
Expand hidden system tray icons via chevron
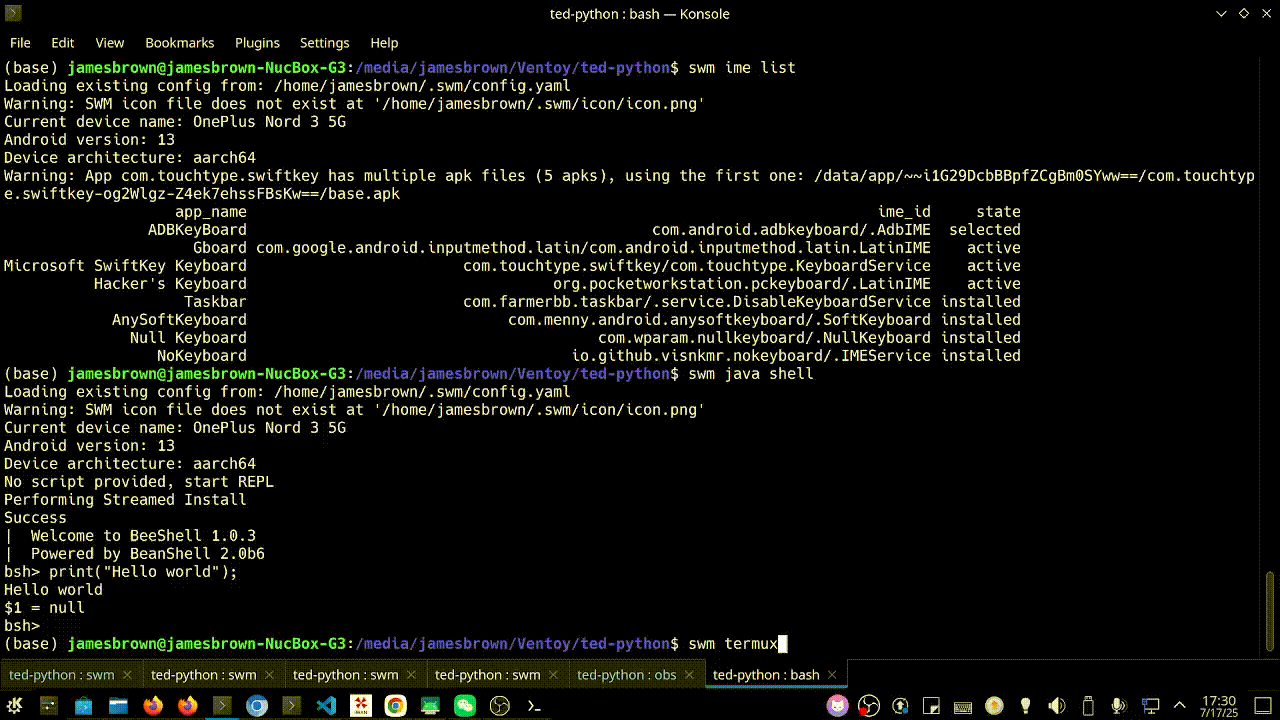[1178, 705]
